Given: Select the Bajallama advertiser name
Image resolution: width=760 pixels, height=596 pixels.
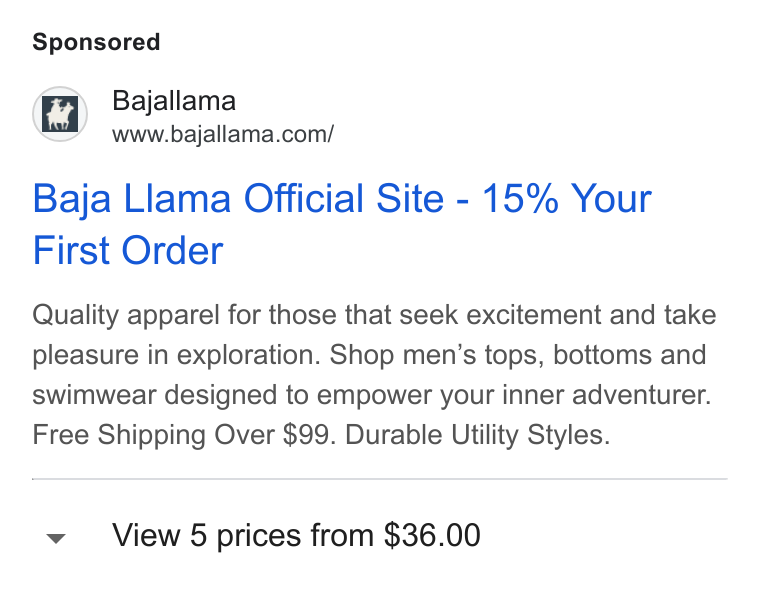Looking at the screenshot, I should [x=174, y=101].
